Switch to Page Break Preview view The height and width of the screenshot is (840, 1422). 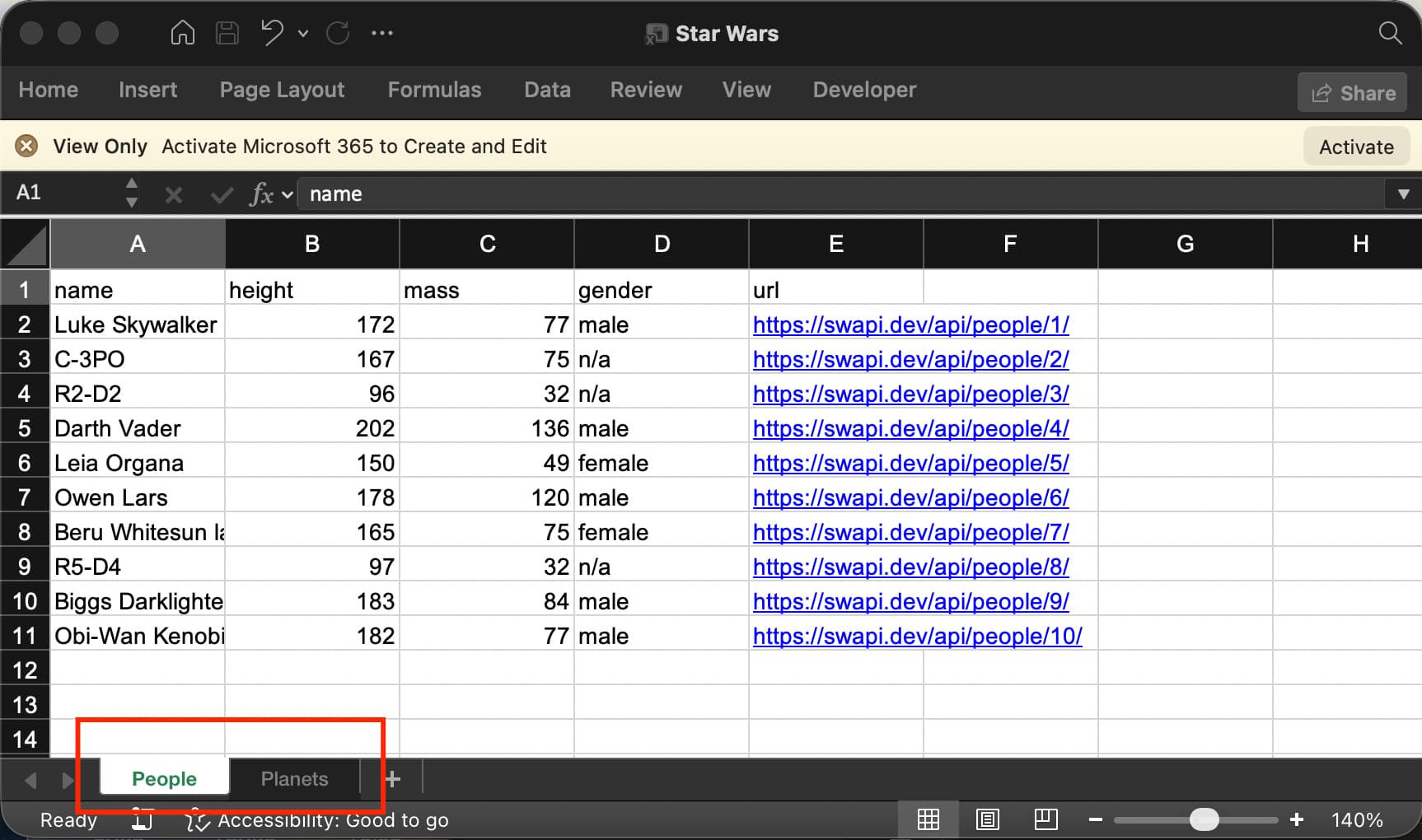(x=1045, y=819)
